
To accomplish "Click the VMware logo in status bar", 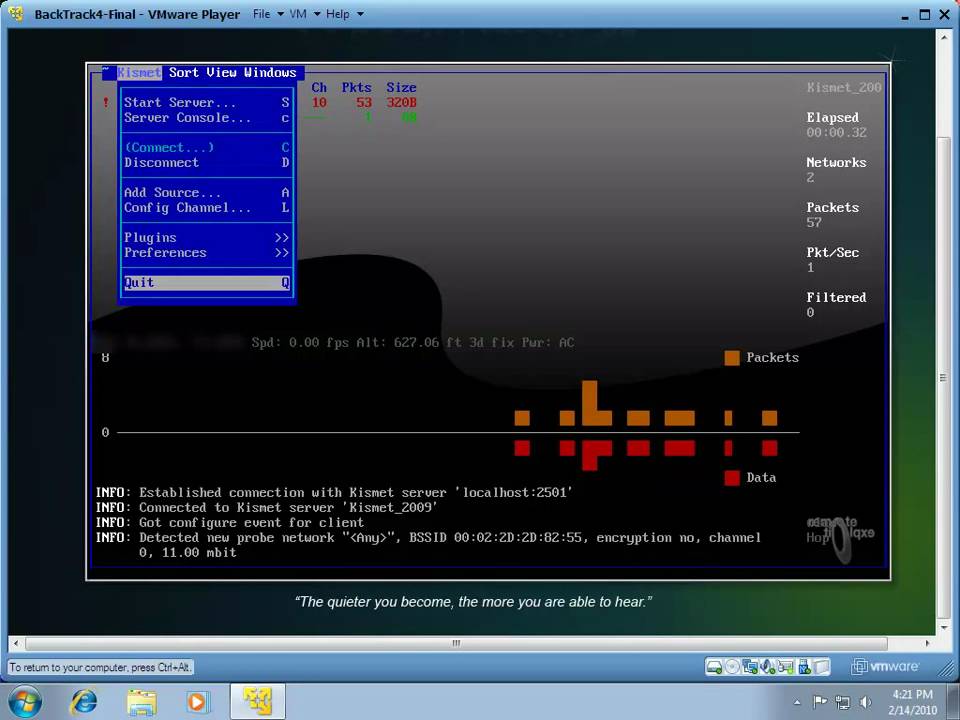I will point(885,666).
